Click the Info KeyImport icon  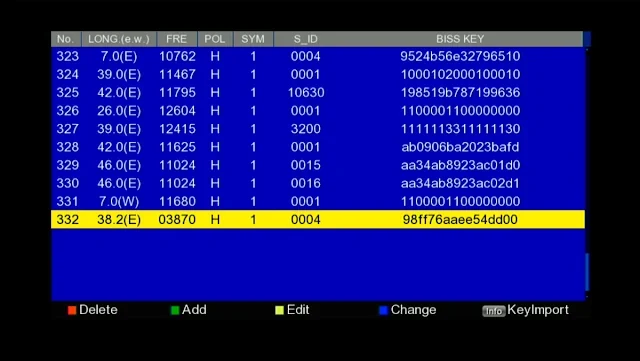click(x=493, y=311)
